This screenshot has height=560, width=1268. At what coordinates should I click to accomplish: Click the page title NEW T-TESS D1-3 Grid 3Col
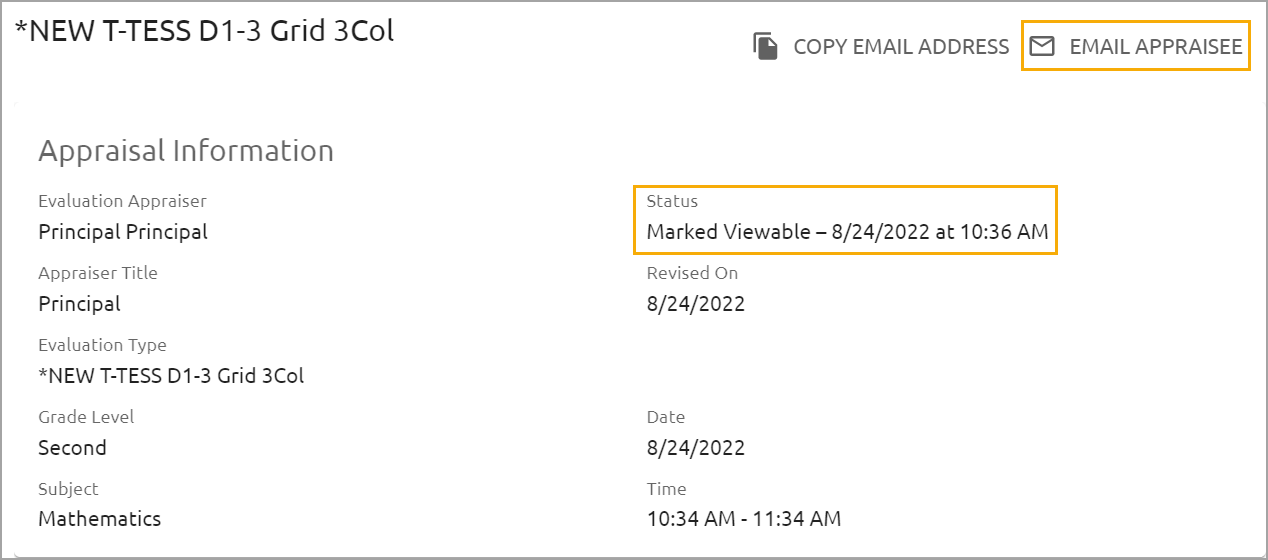pyautogui.click(x=204, y=31)
